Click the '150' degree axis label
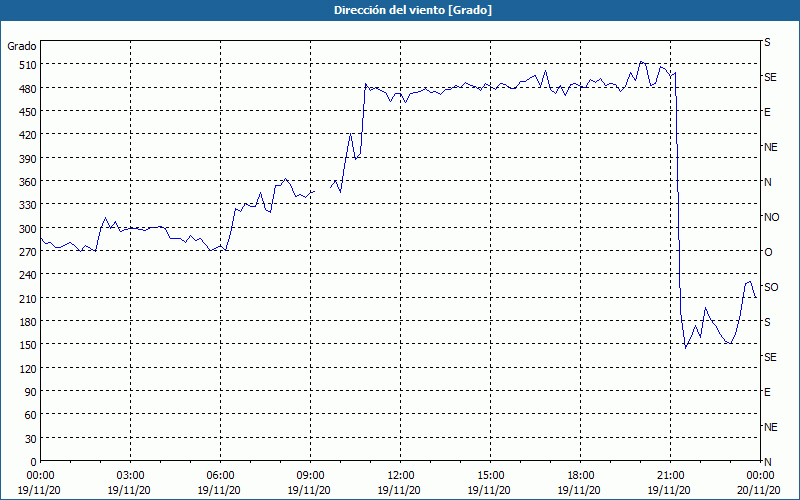 [x=28, y=345]
